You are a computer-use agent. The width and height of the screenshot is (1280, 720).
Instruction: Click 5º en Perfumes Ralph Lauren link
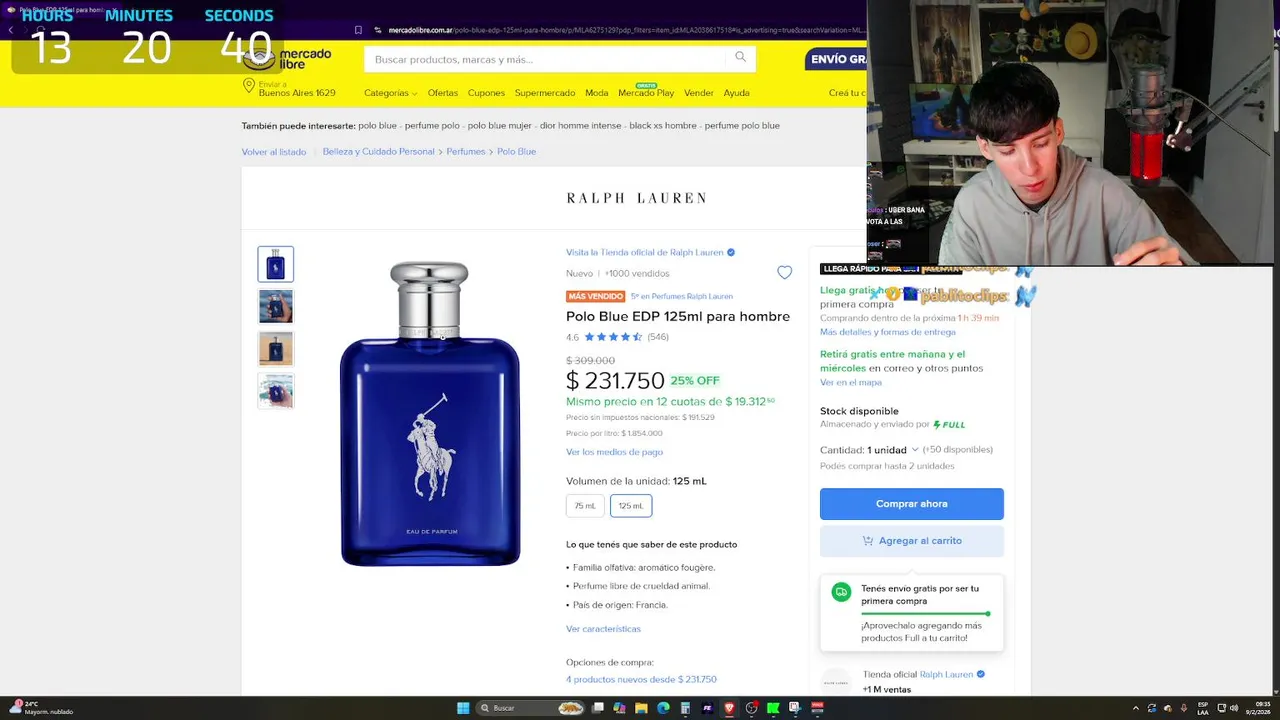[x=682, y=297]
